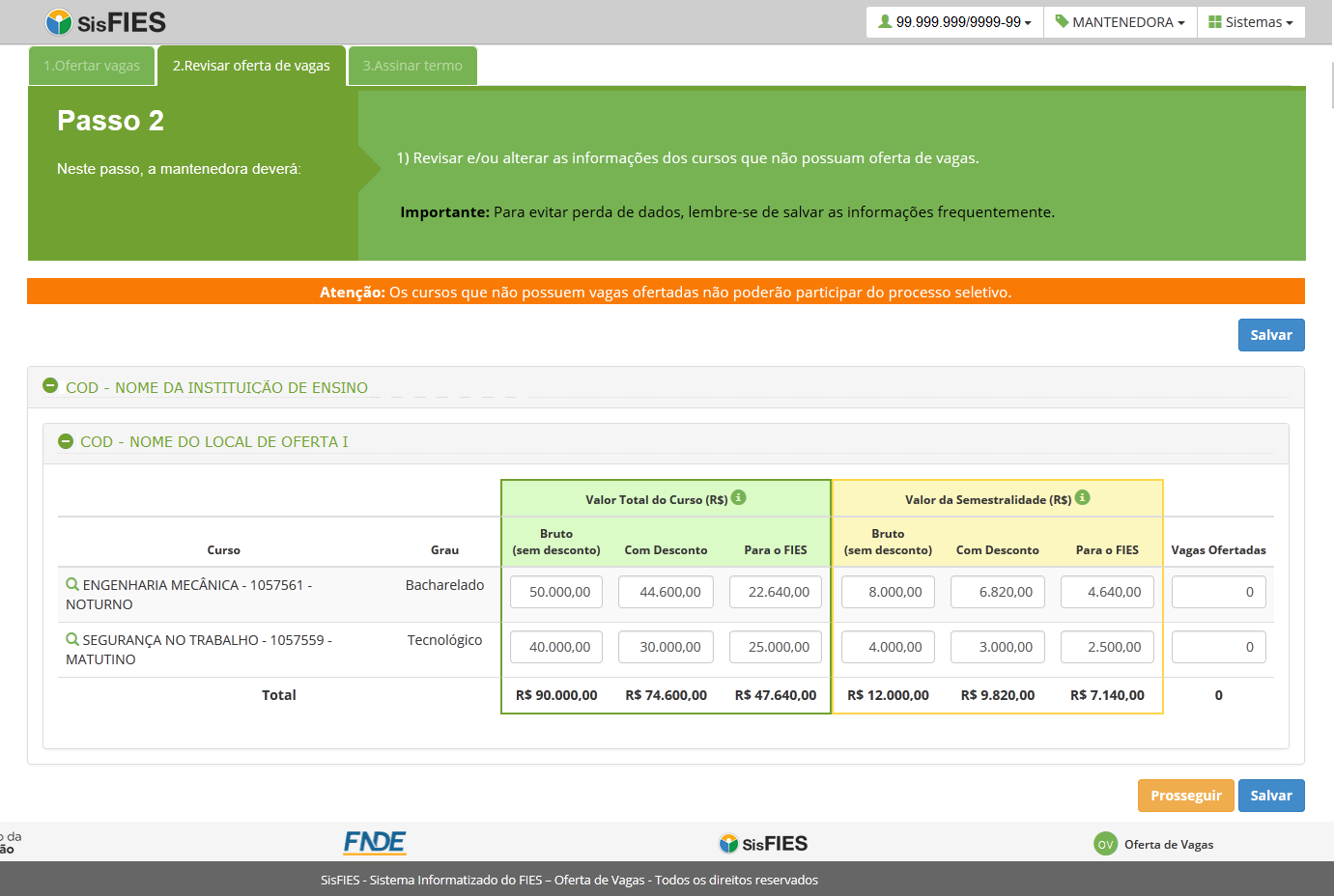Image resolution: width=1334 pixels, height=896 pixels.
Task: Click info icon beside Valor da Semestralidade
Action: pos(1083,497)
